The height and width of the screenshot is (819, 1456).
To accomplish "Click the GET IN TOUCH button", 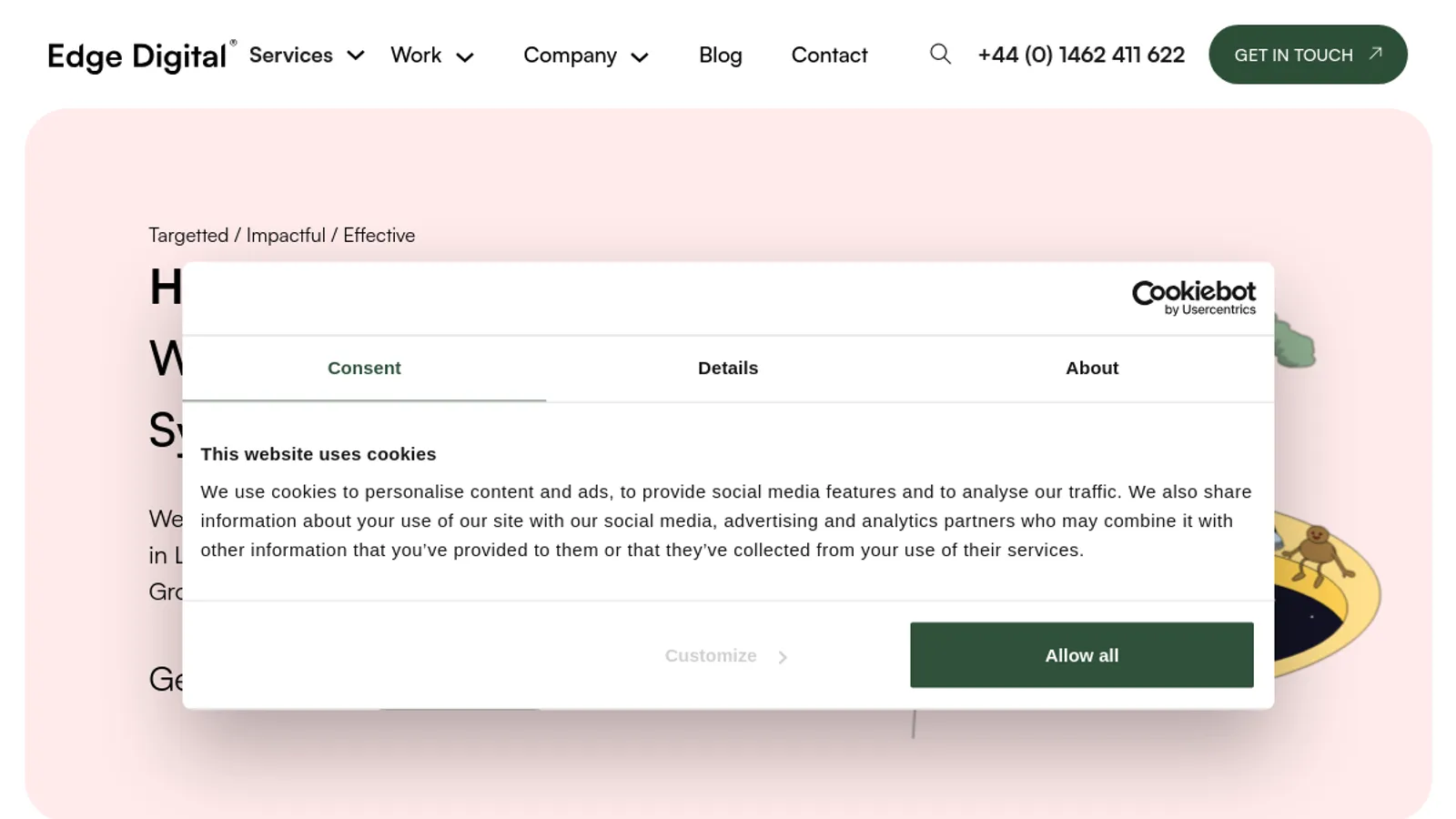I will click(1308, 55).
